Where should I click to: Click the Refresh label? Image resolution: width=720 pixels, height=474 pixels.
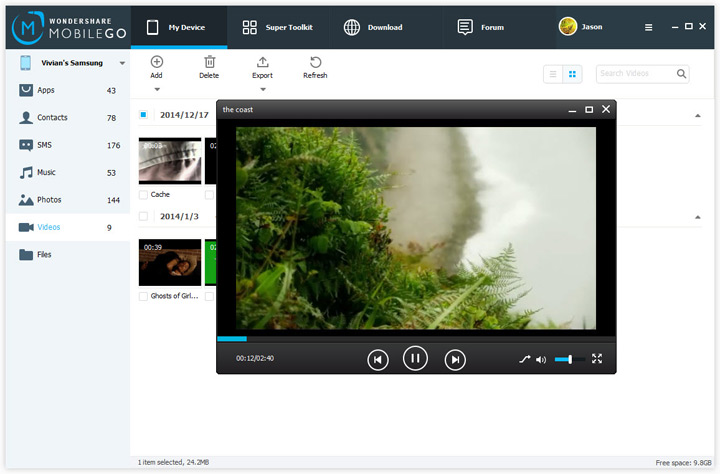[315, 75]
